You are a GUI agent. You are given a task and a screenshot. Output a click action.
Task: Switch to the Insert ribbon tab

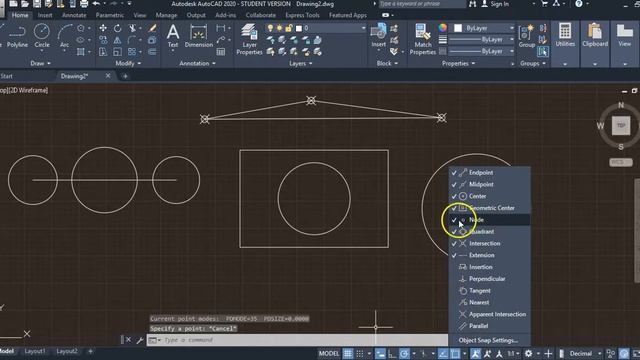tap(45, 15)
